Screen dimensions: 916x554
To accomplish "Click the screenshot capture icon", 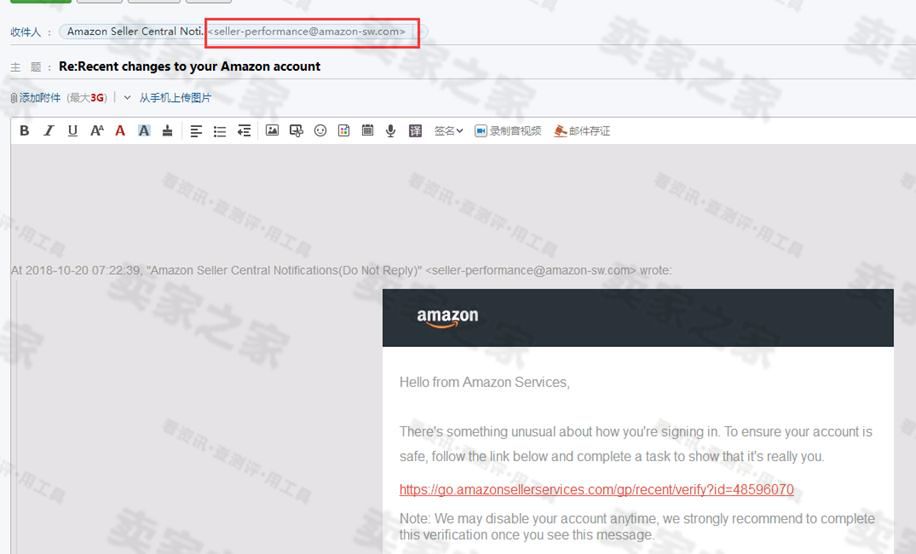I will [296, 131].
